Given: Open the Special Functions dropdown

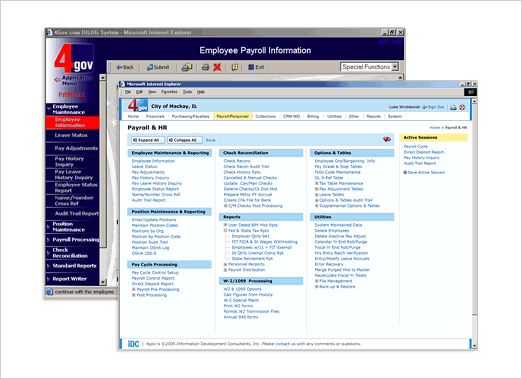Looking at the screenshot, I should (395, 67).
